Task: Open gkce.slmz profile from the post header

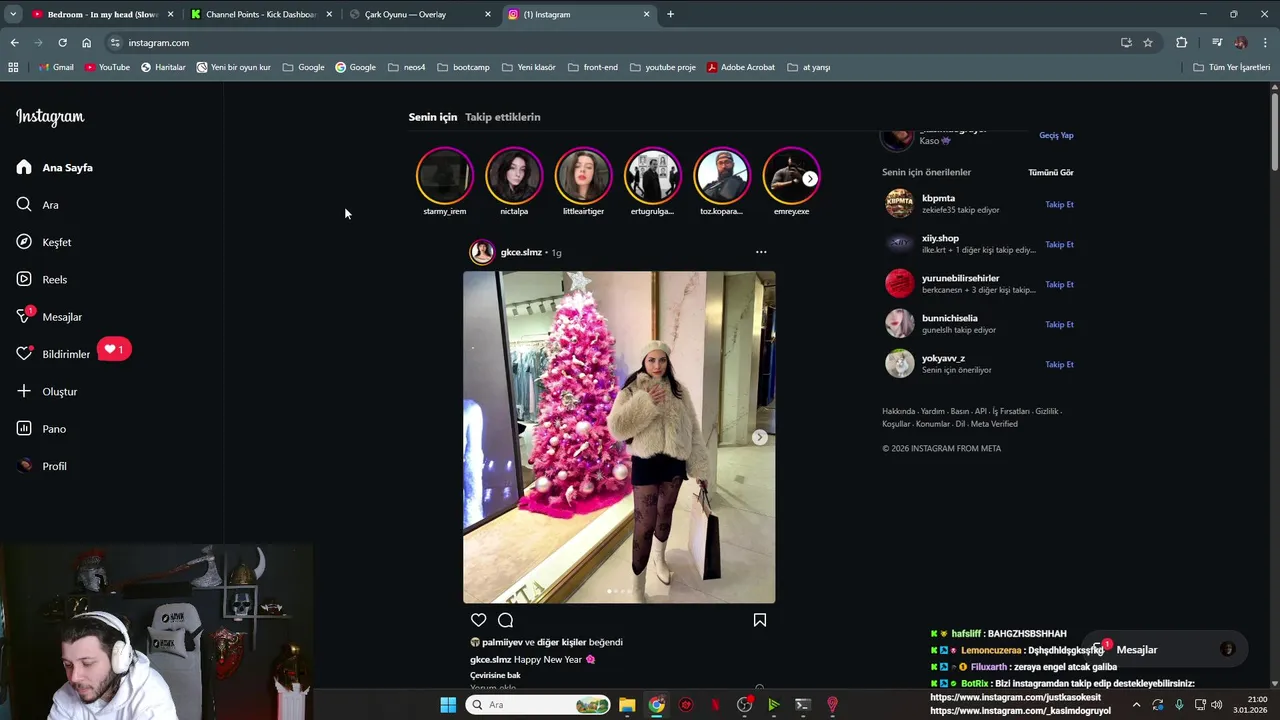Action: coord(521,252)
